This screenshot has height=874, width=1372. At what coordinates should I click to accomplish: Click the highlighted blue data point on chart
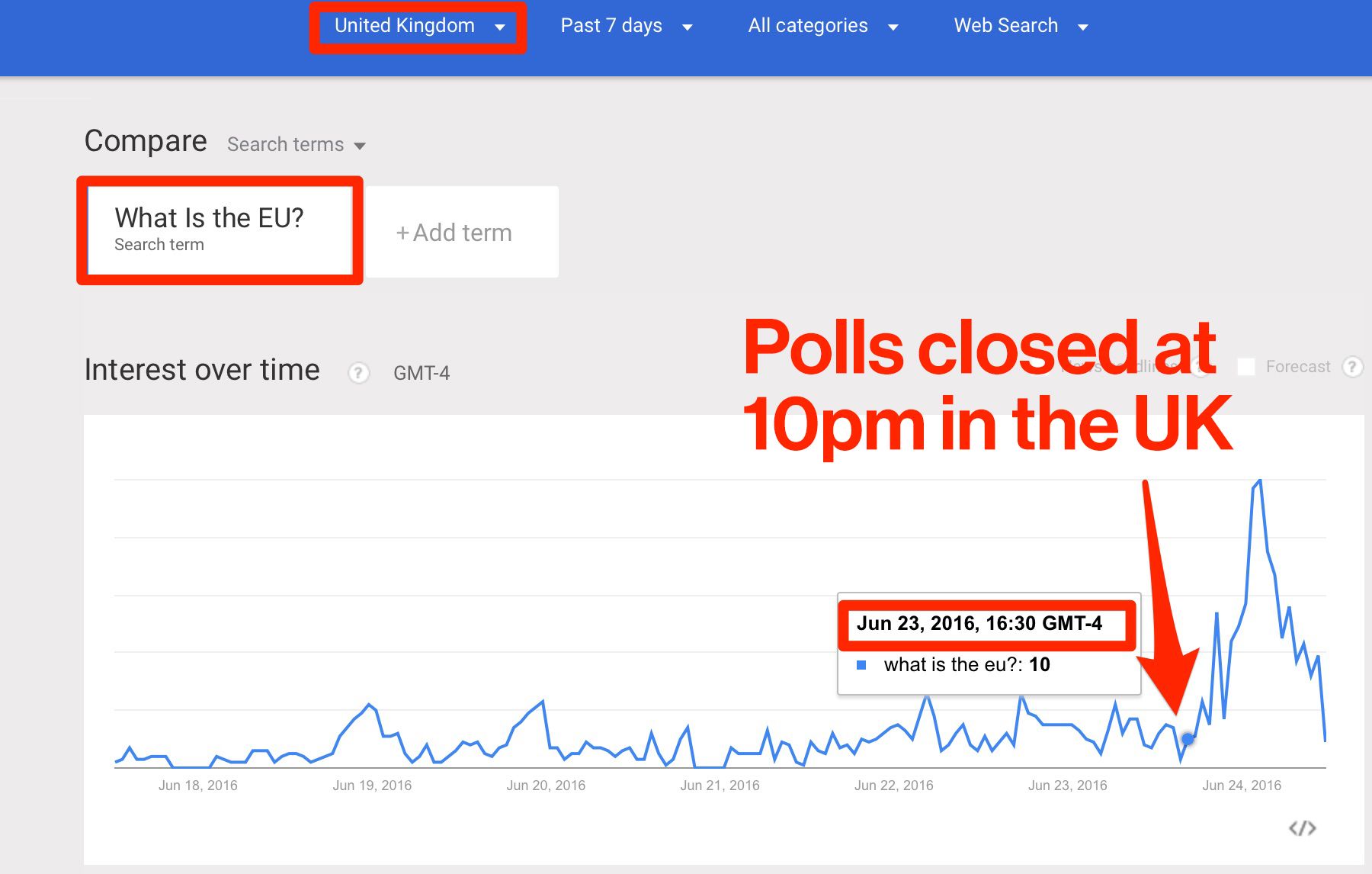(1188, 739)
